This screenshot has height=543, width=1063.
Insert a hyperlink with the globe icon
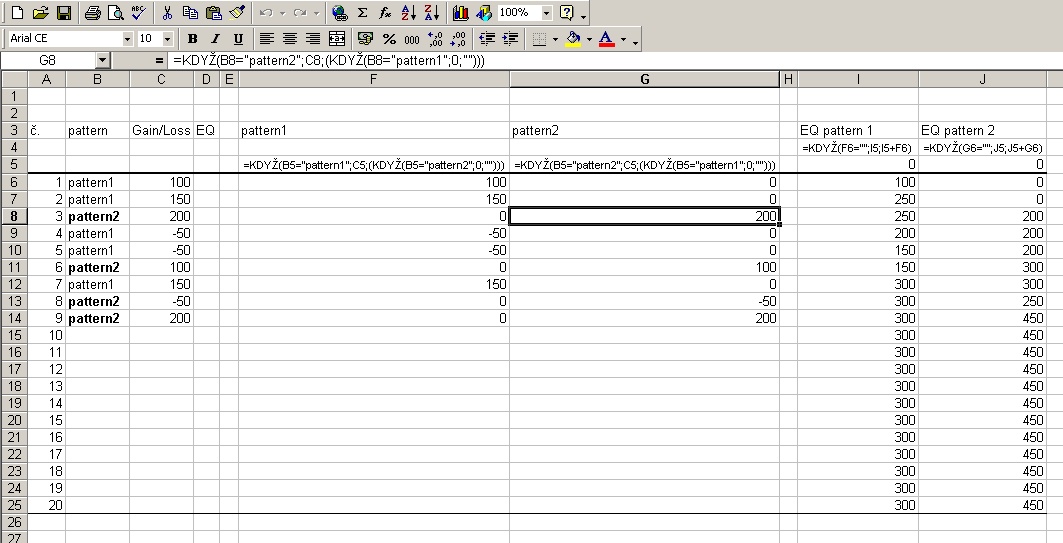[340, 12]
